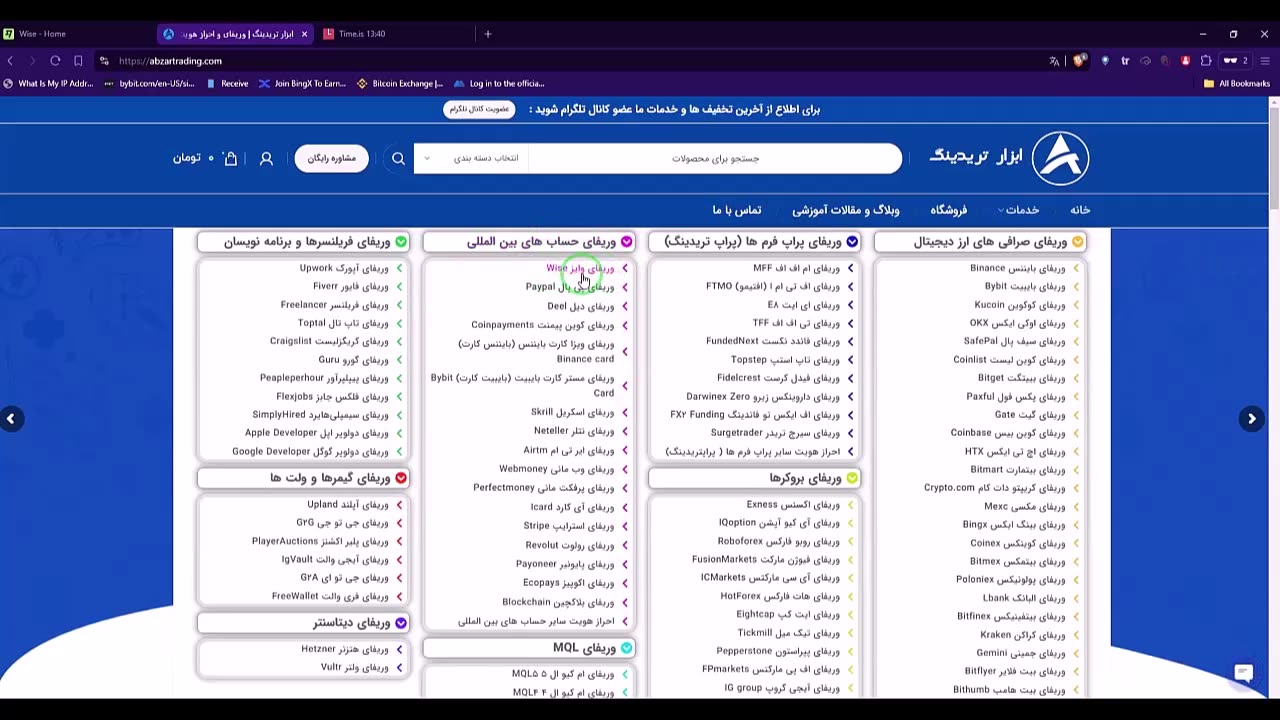This screenshot has height=720, width=1280.
Task: Open Apple Developer verification link
Action: [317, 433]
